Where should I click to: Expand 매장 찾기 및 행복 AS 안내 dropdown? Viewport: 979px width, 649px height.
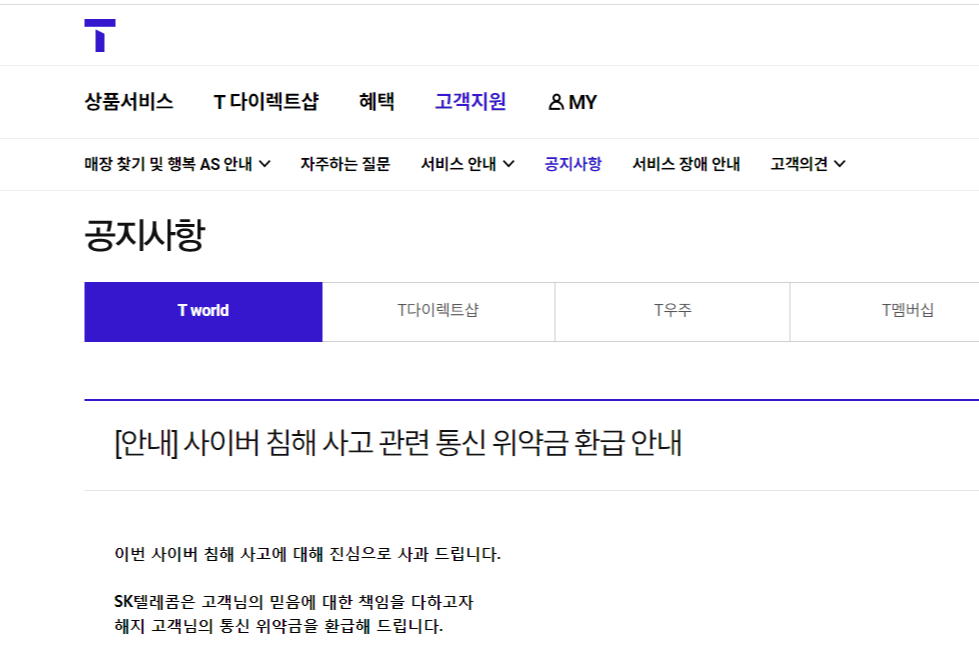177,164
